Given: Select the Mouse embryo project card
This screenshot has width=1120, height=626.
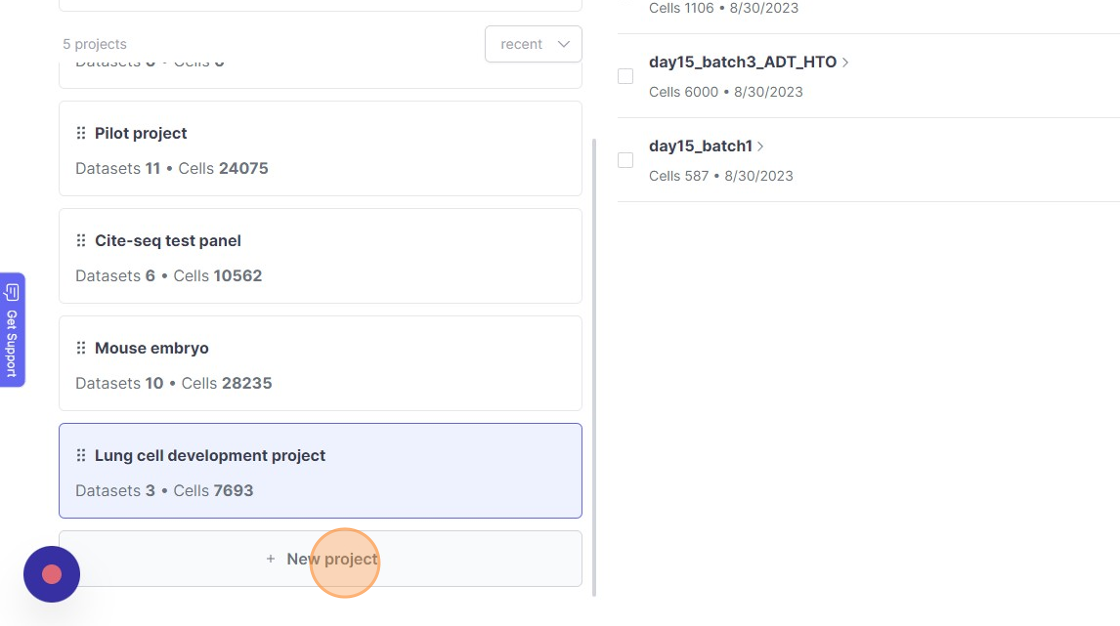Looking at the screenshot, I should point(320,364).
